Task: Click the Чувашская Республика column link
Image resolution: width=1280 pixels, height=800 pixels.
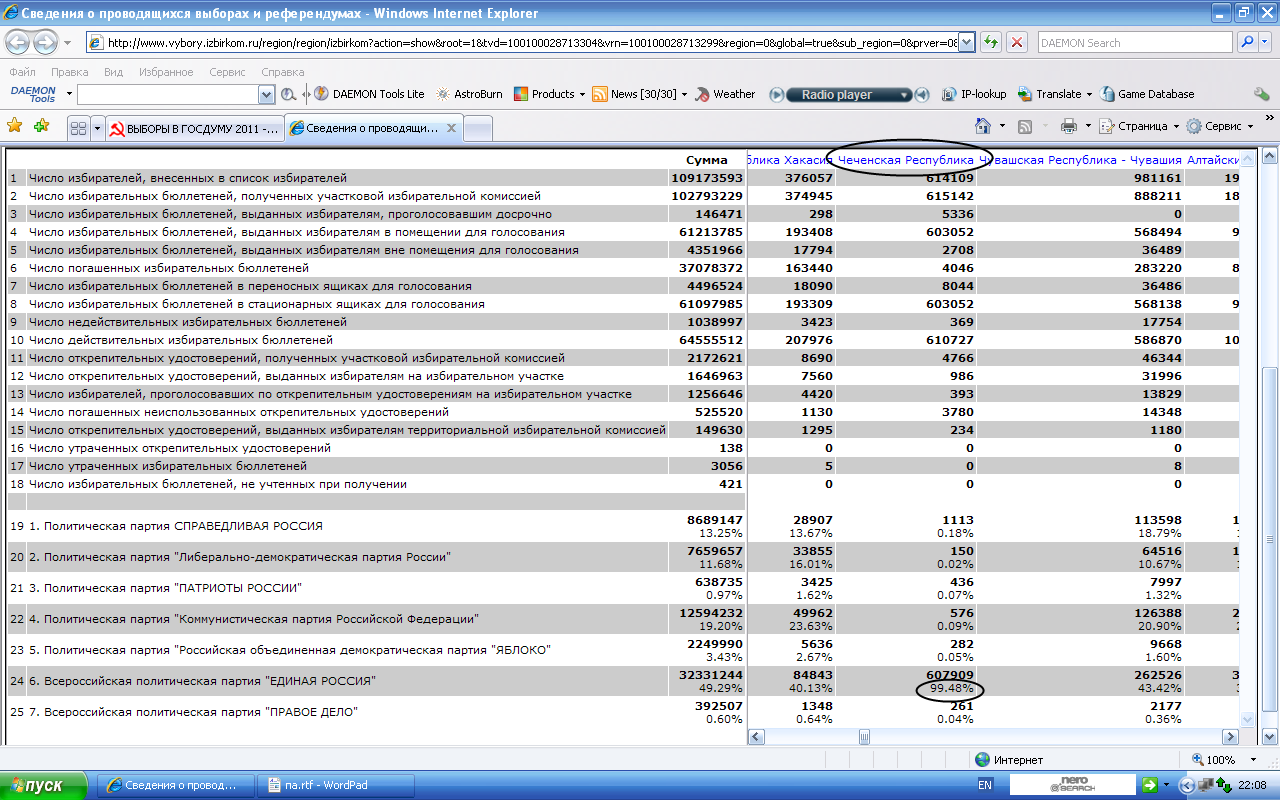Action: coord(1082,160)
